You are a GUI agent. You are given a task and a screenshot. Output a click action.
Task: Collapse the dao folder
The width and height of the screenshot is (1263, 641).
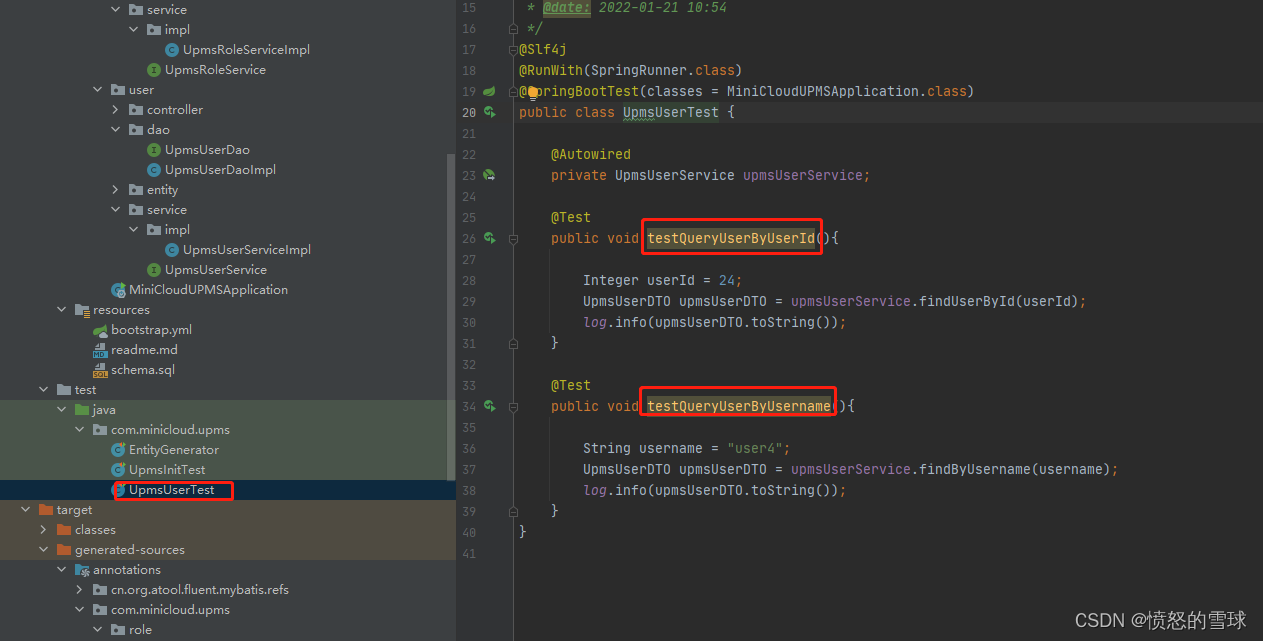(x=116, y=130)
